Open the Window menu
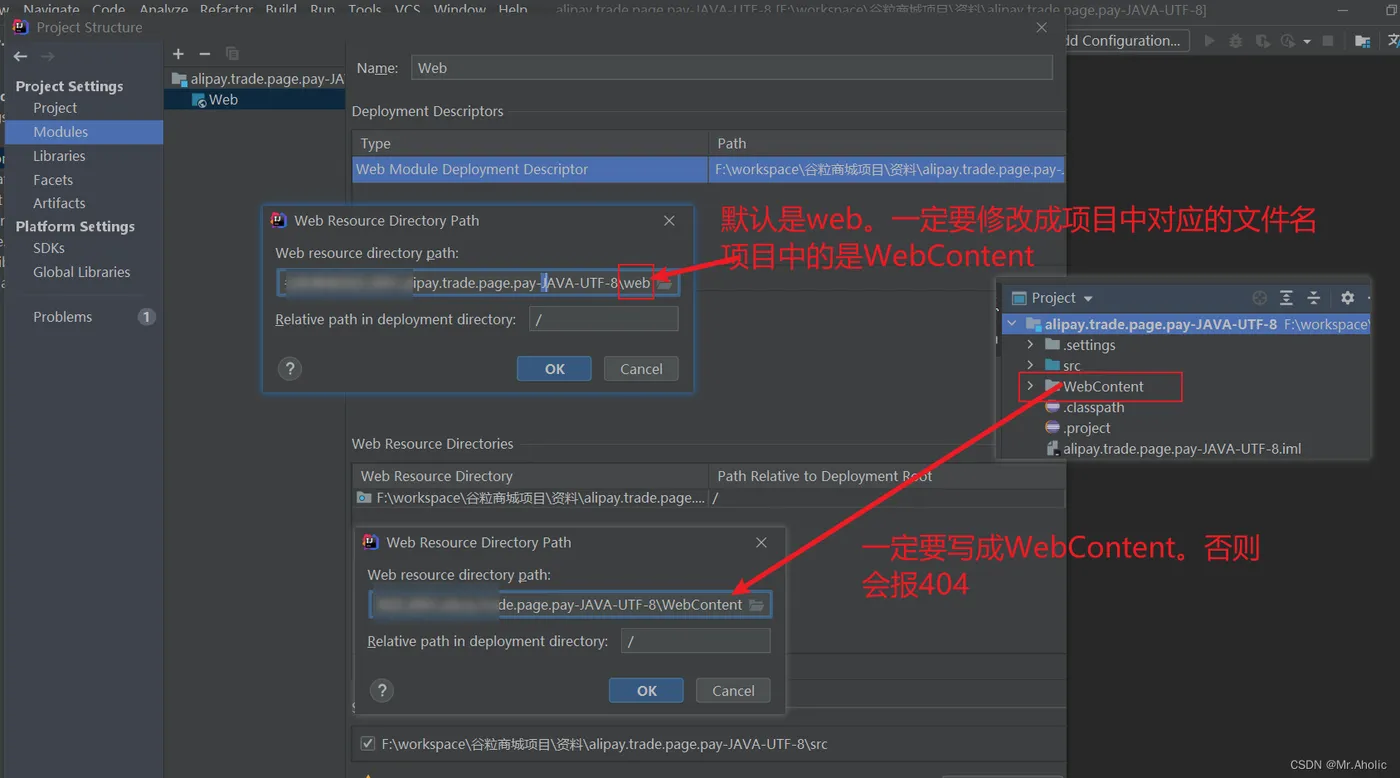 (x=460, y=9)
